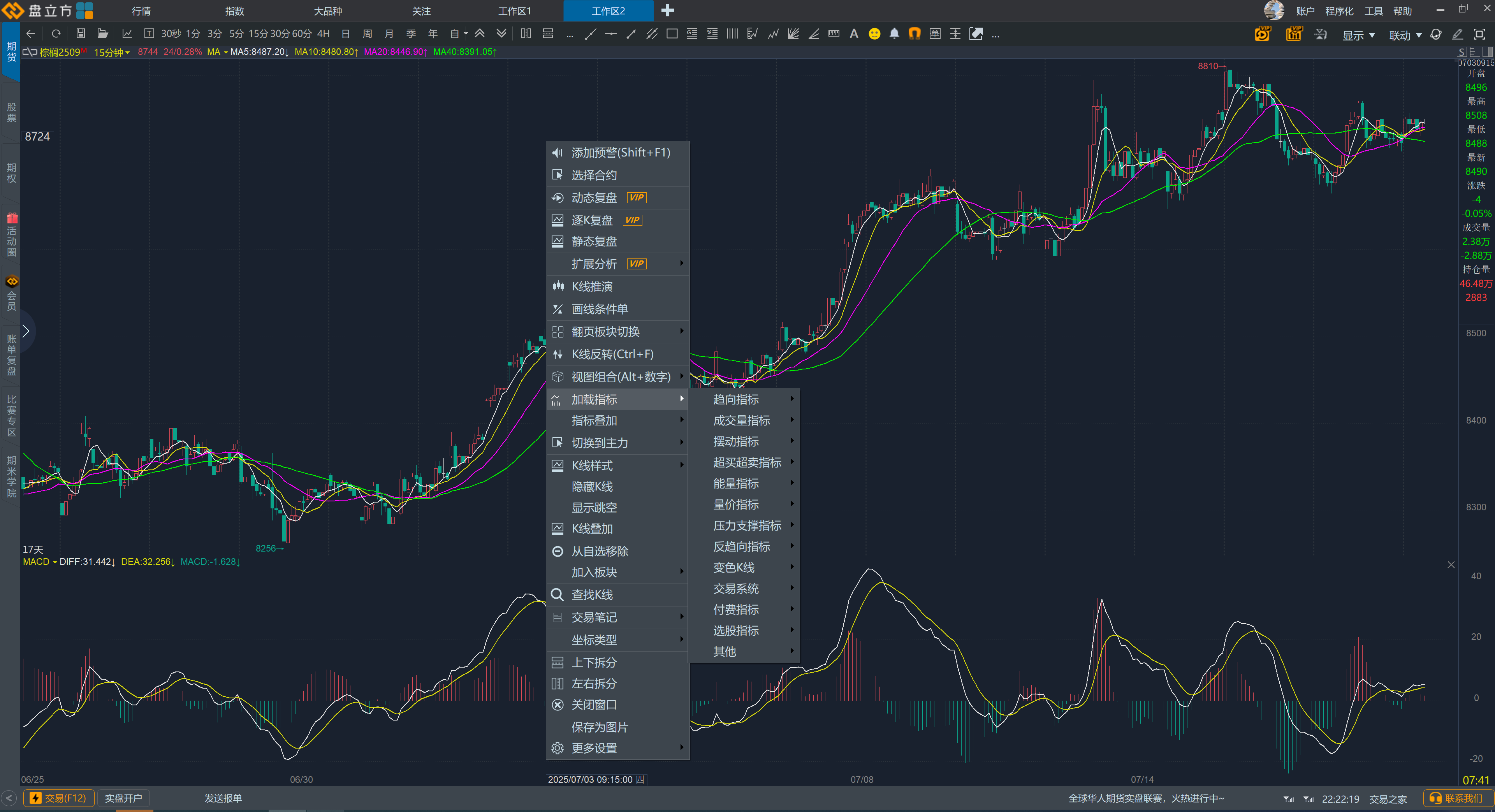Click the user avatar at top right
Image resolution: width=1495 pixels, height=812 pixels.
click(x=1273, y=11)
